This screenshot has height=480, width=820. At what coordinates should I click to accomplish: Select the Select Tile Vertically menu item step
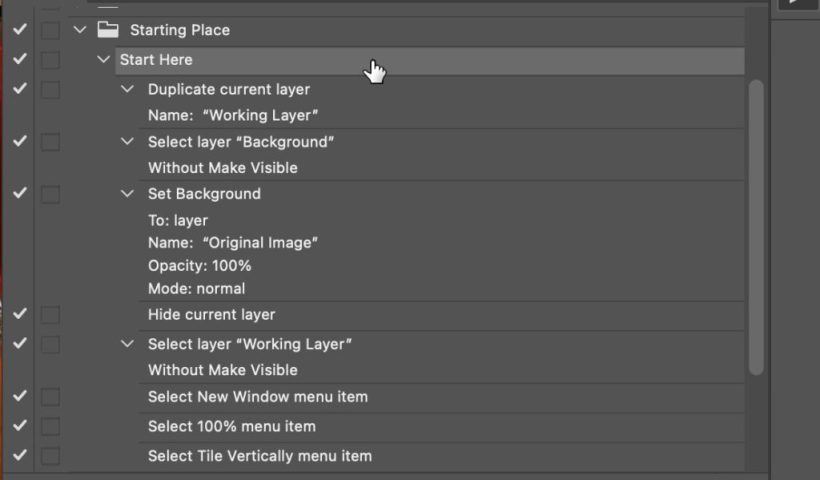260,456
